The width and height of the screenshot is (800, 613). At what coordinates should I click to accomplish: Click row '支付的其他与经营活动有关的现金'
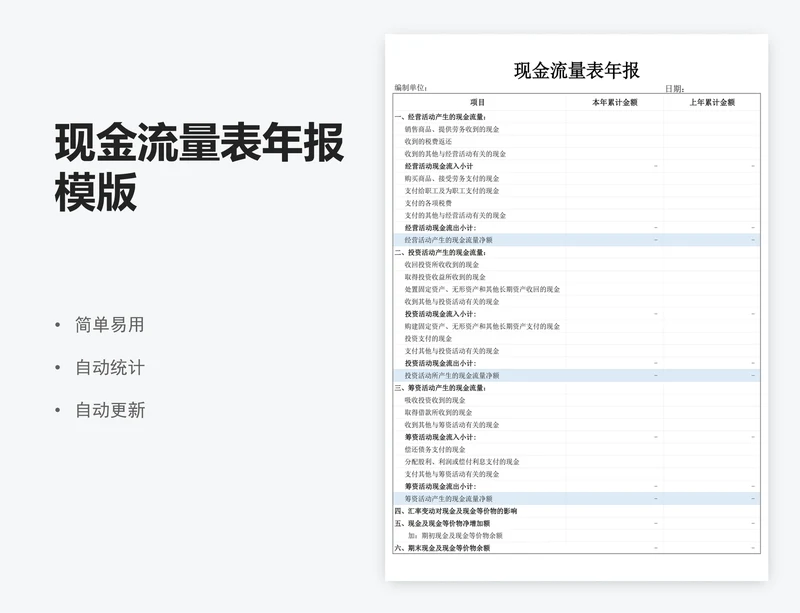(577, 215)
